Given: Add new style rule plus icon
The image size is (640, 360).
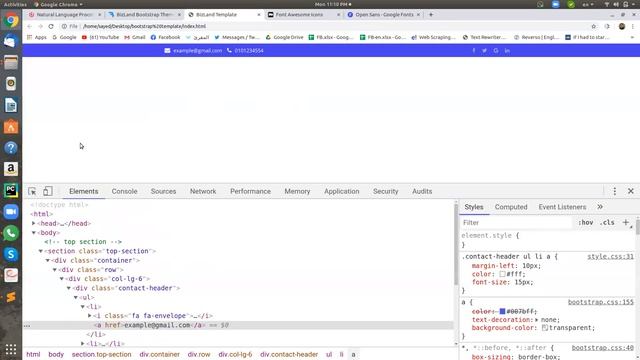Looking at the screenshot, I should click(626, 222).
